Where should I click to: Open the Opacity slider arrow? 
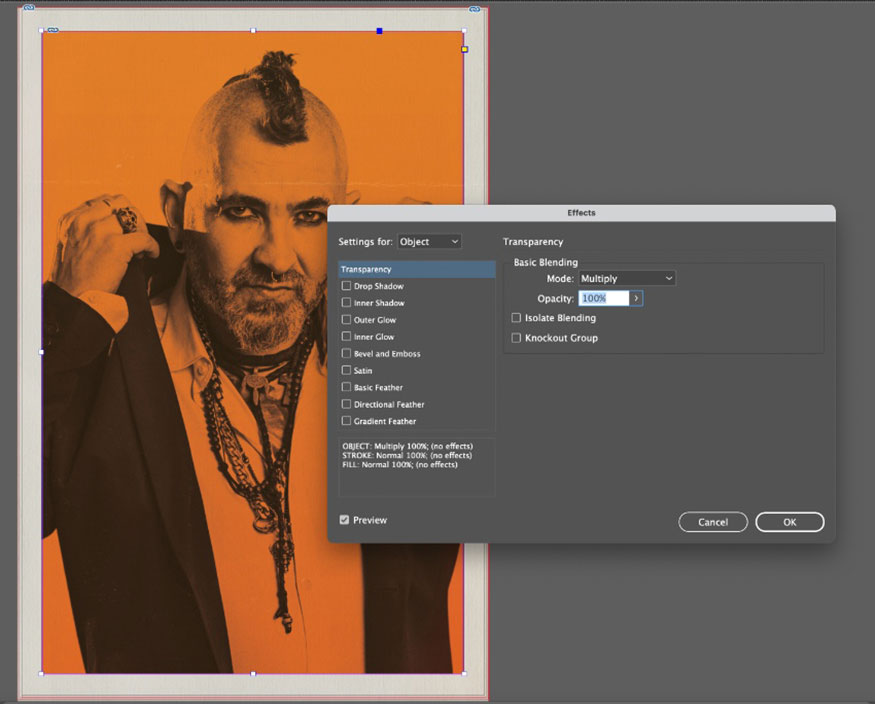pos(636,298)
